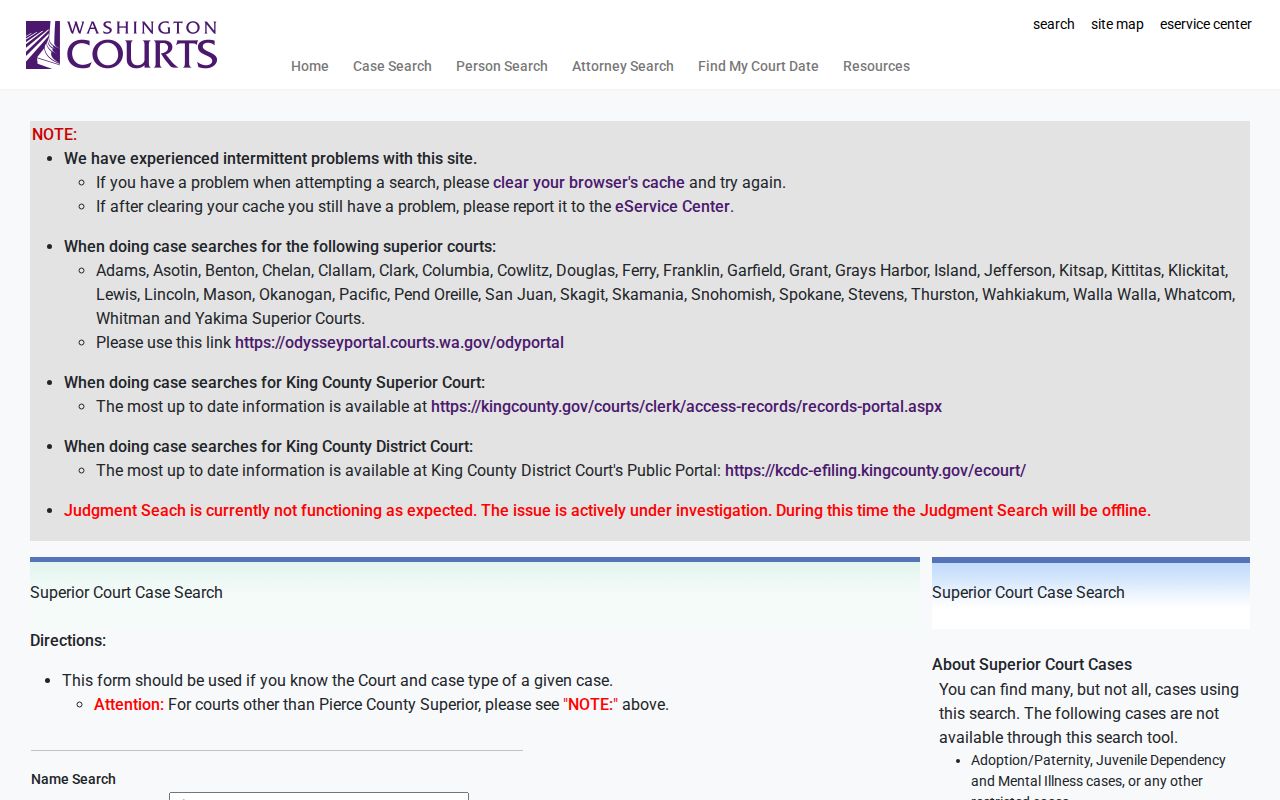Click the Washington Courts logo

(121, 45)
